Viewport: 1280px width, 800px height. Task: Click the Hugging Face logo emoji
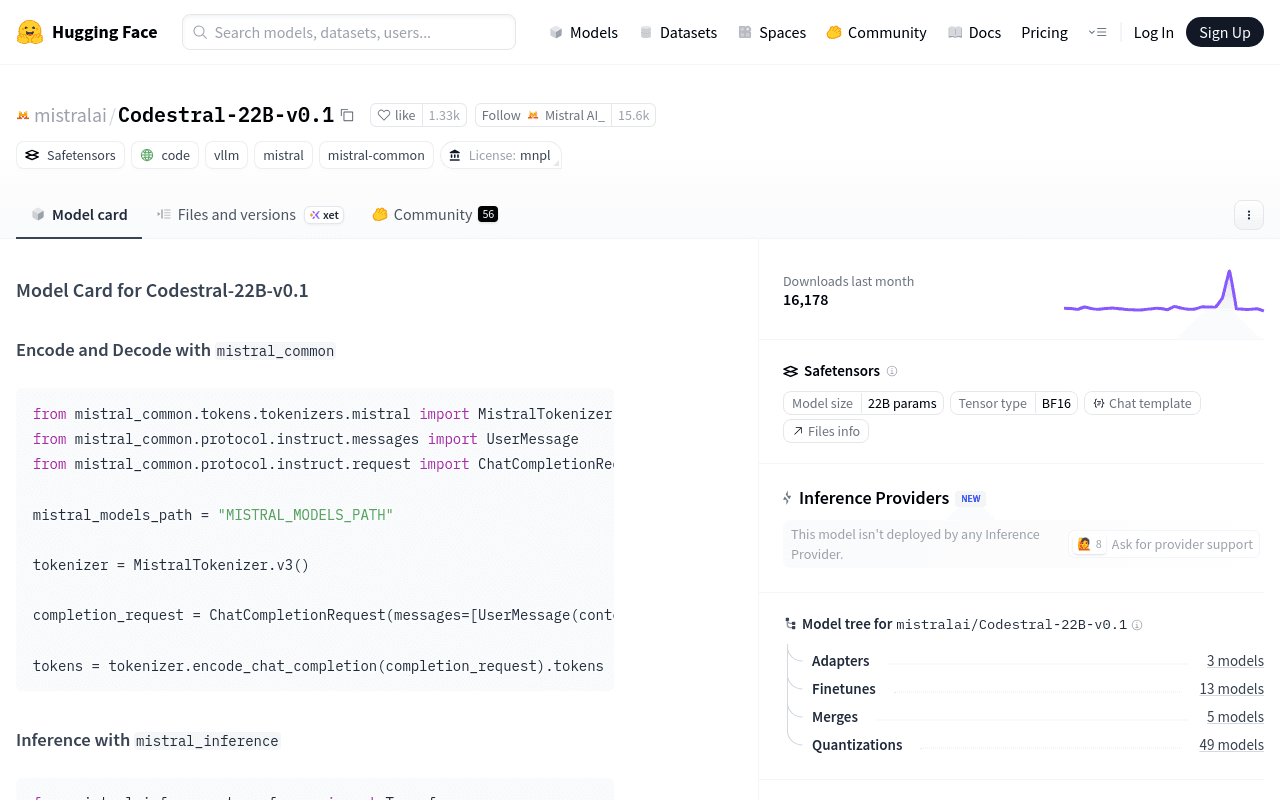point(30,32)
